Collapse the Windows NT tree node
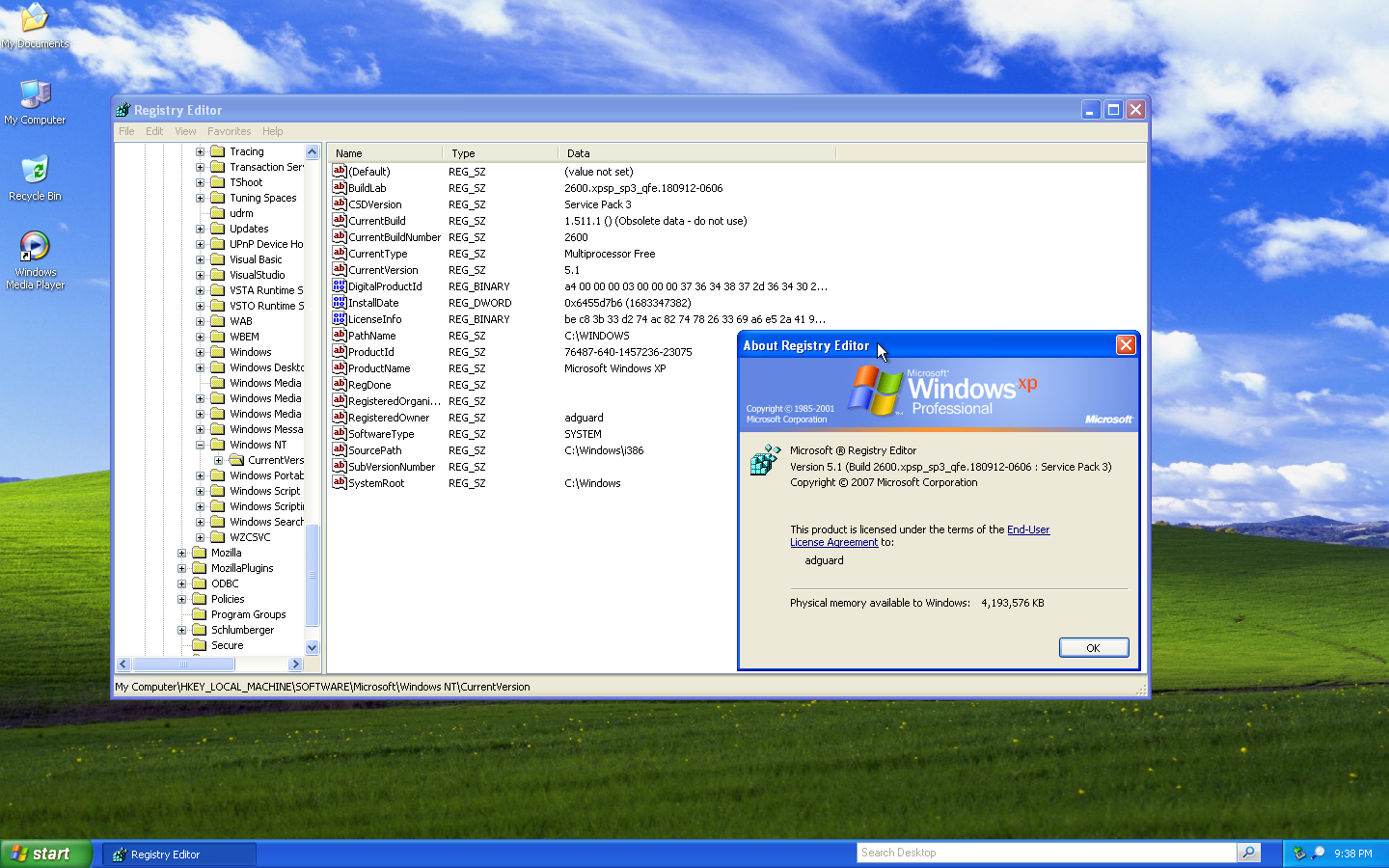The image size is (1389, 868). [200, 445]
